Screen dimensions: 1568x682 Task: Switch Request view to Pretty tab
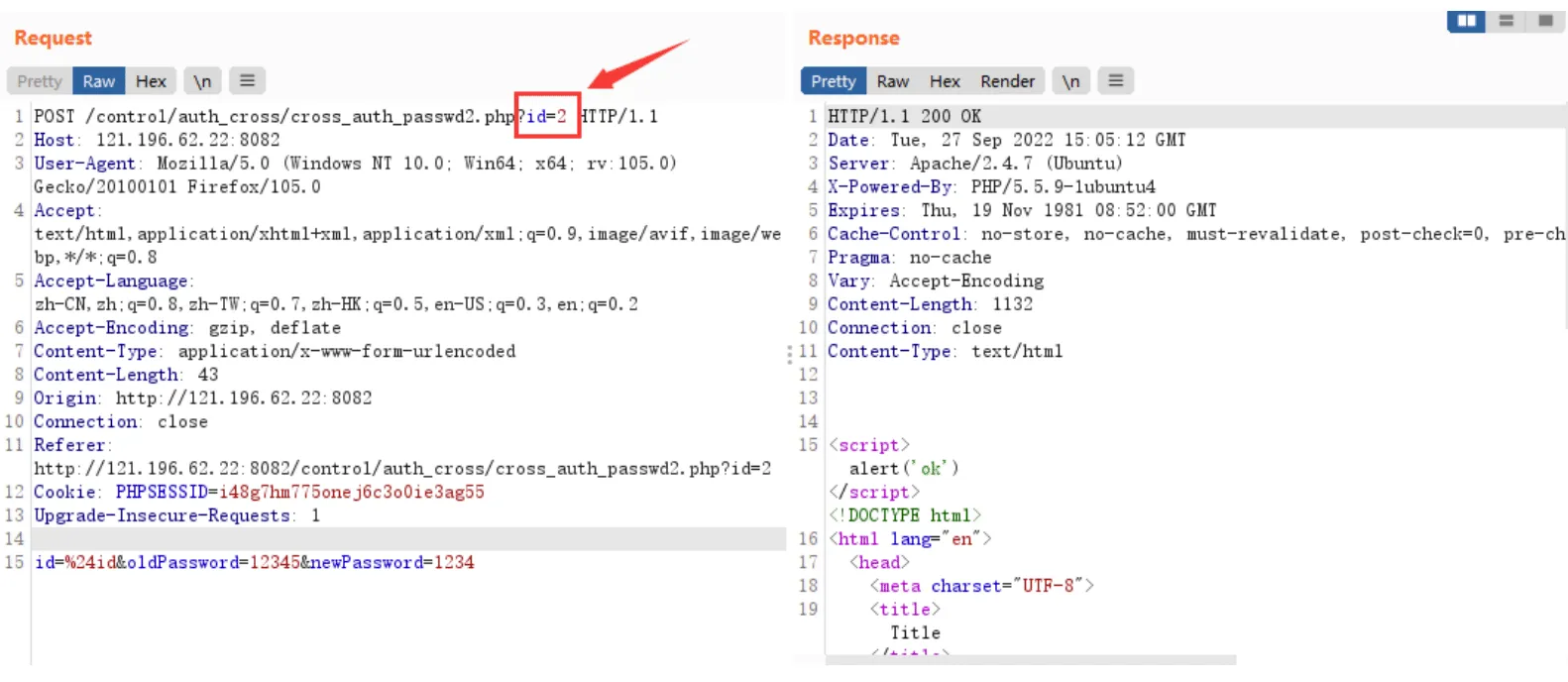coord(40,81)
